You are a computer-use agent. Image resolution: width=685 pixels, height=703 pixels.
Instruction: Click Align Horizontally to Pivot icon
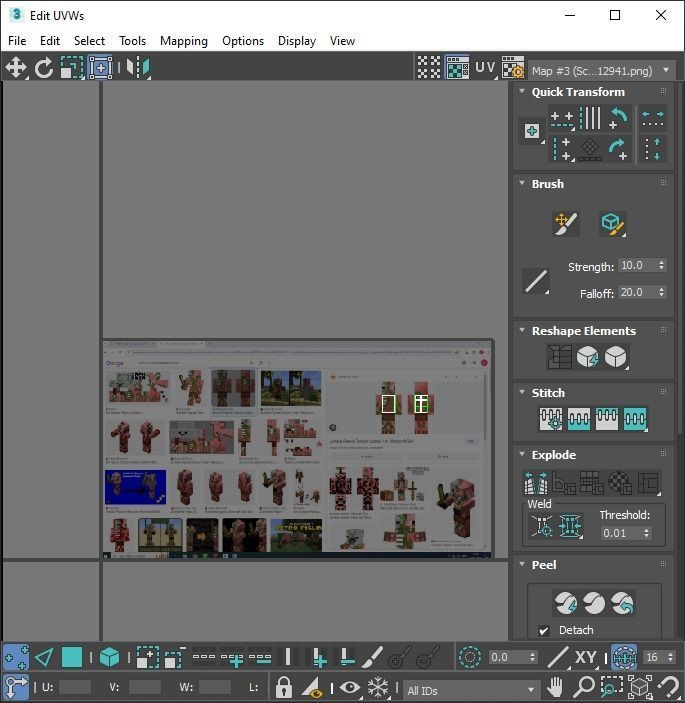tap(562, 119)
